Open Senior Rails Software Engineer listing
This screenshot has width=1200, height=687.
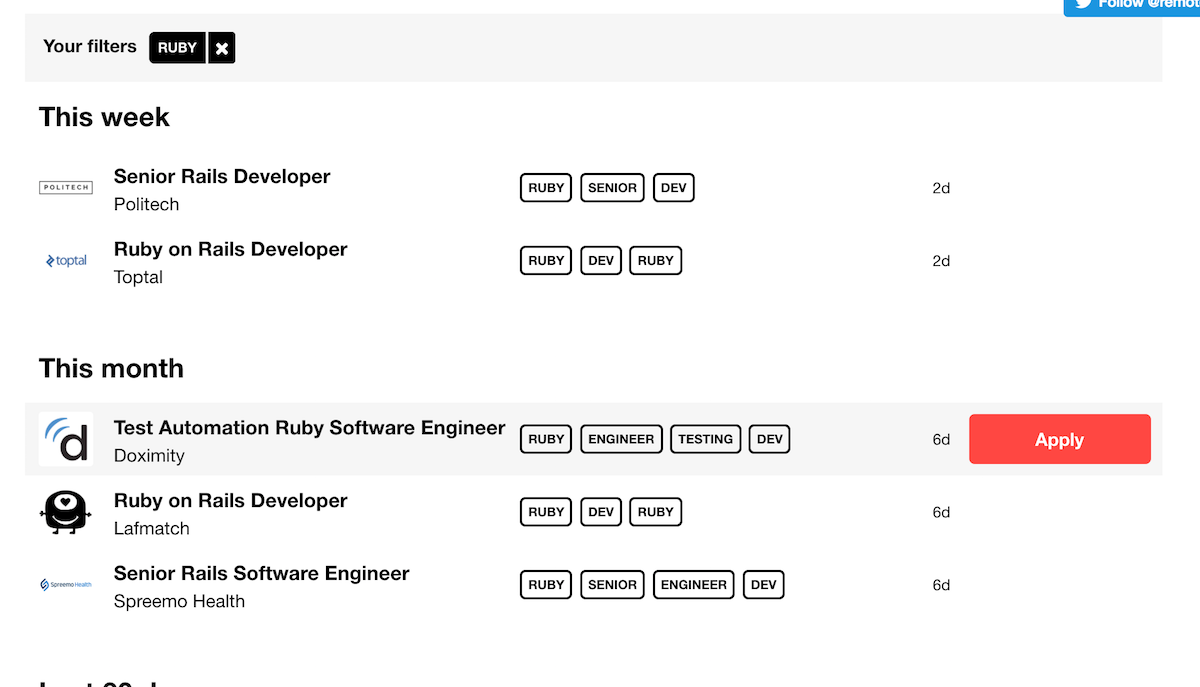261,574
